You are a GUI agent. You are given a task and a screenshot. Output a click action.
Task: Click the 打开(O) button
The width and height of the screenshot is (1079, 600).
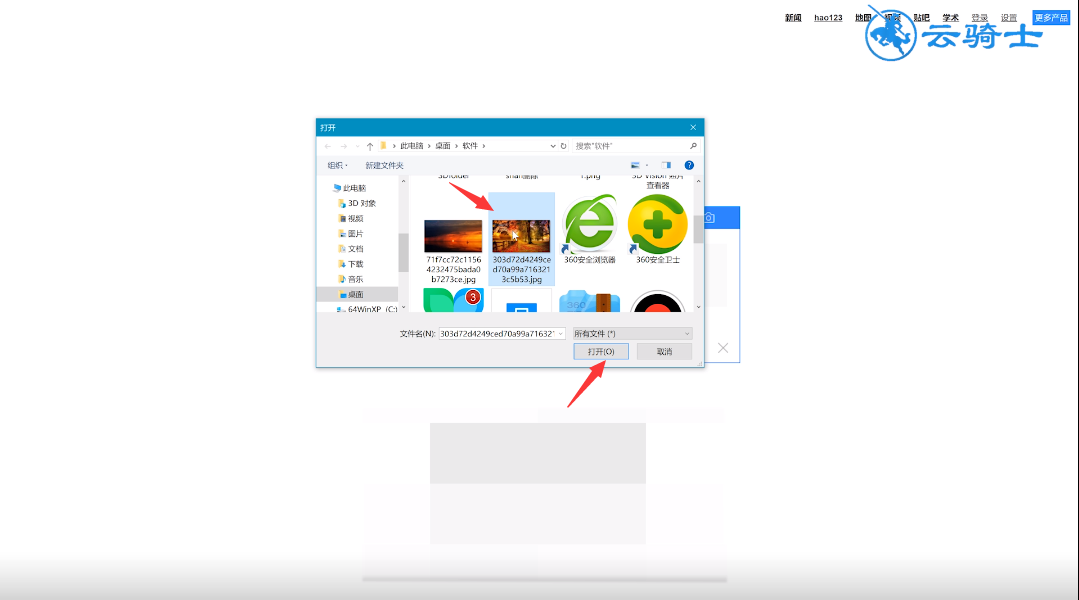click(601, 352)
